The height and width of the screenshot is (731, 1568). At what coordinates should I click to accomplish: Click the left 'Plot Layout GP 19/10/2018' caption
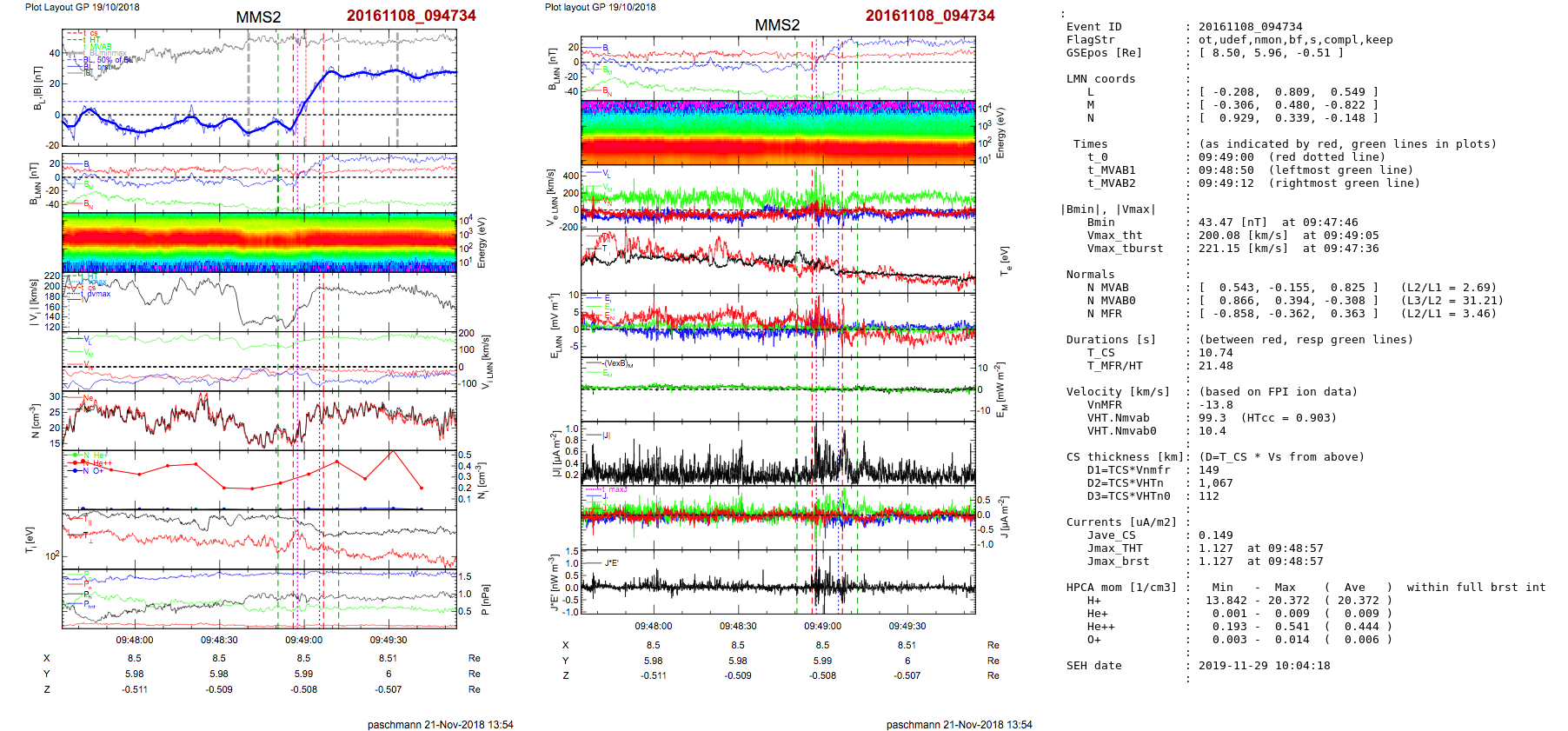(82, 7)
